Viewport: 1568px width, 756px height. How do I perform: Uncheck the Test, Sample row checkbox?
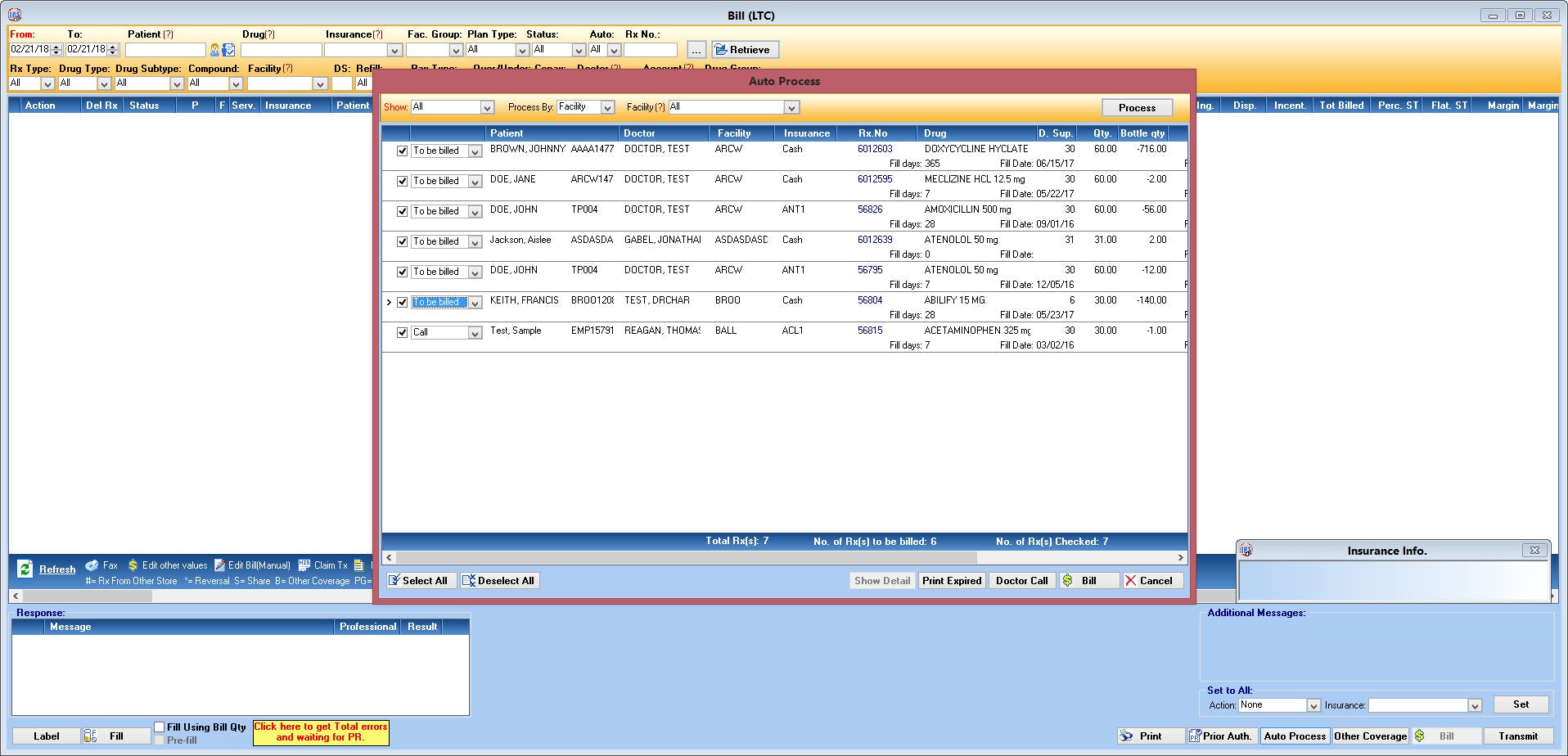(402, 332)
